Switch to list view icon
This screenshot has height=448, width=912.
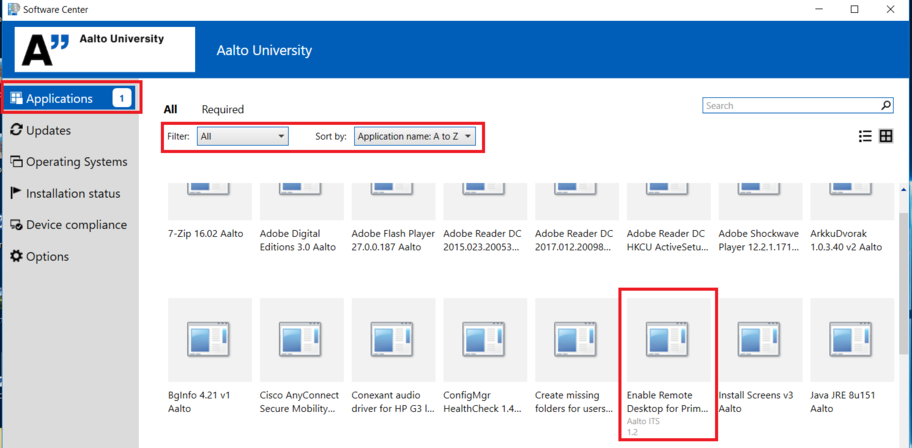pos(865,136)
